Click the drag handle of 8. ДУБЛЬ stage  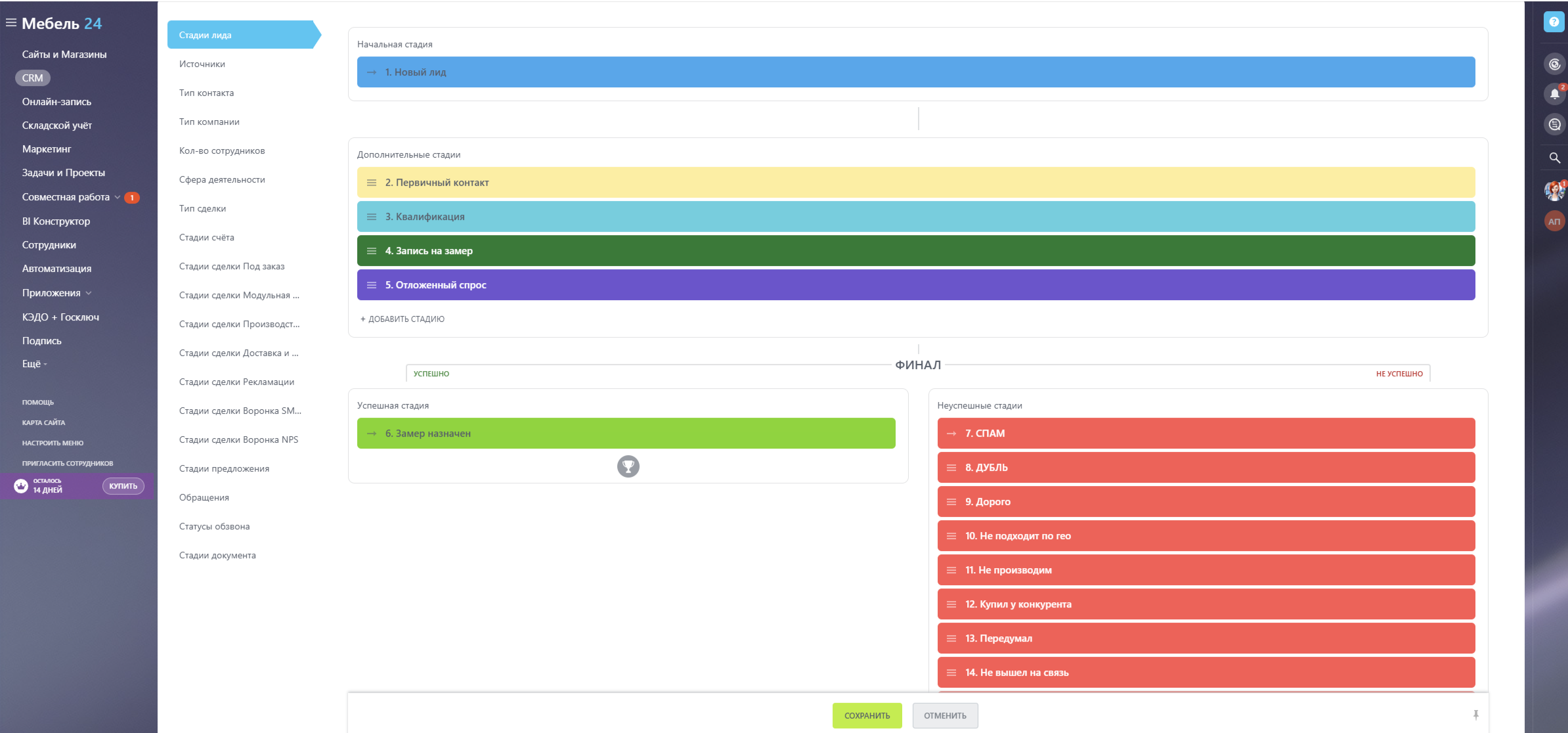pyautogui.click(x=951, y=468)
